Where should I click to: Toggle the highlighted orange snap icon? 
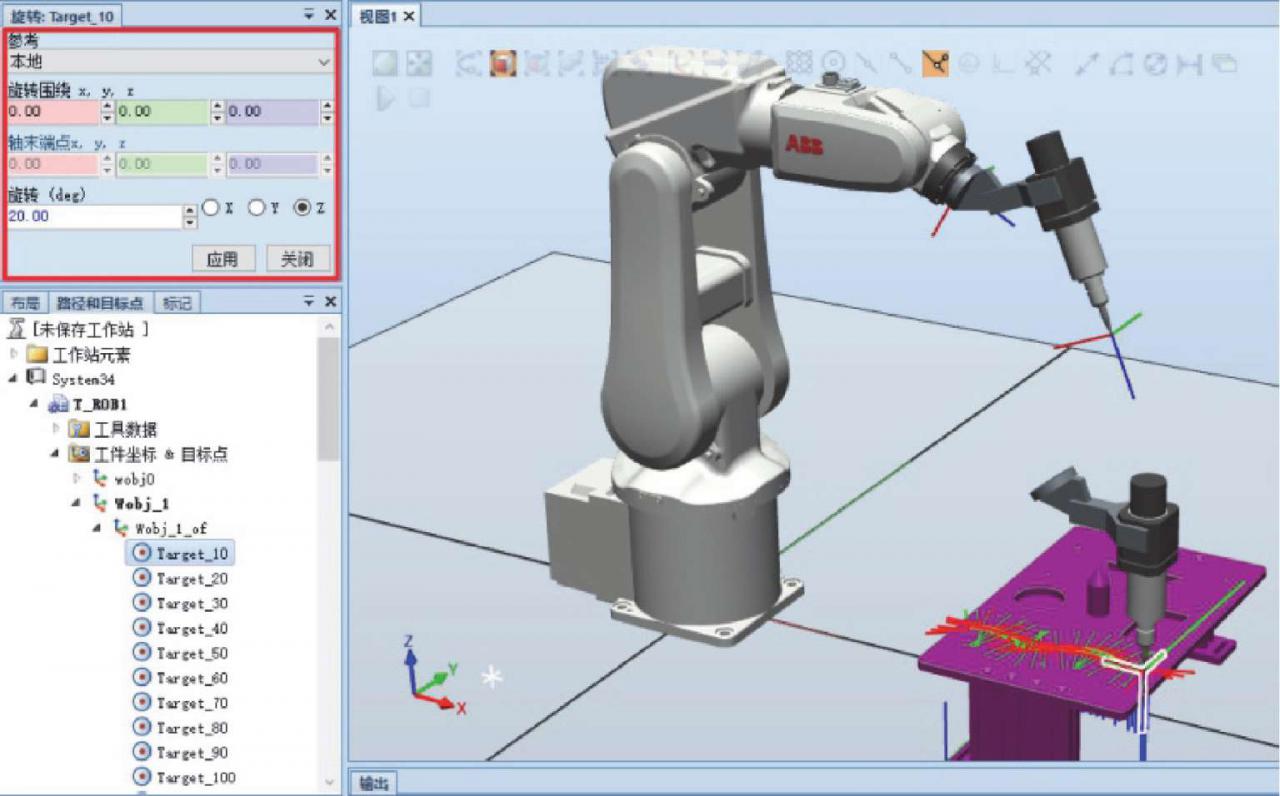935,64
